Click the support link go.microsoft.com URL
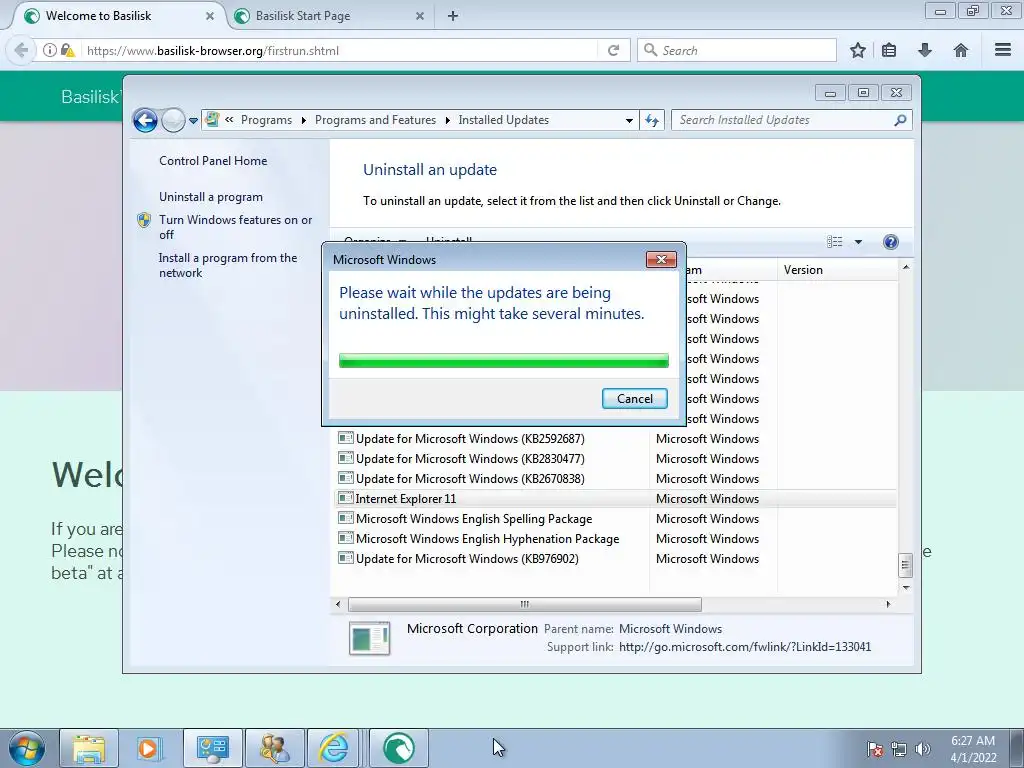The image size is (1024, 768). (x=744, y=647)
